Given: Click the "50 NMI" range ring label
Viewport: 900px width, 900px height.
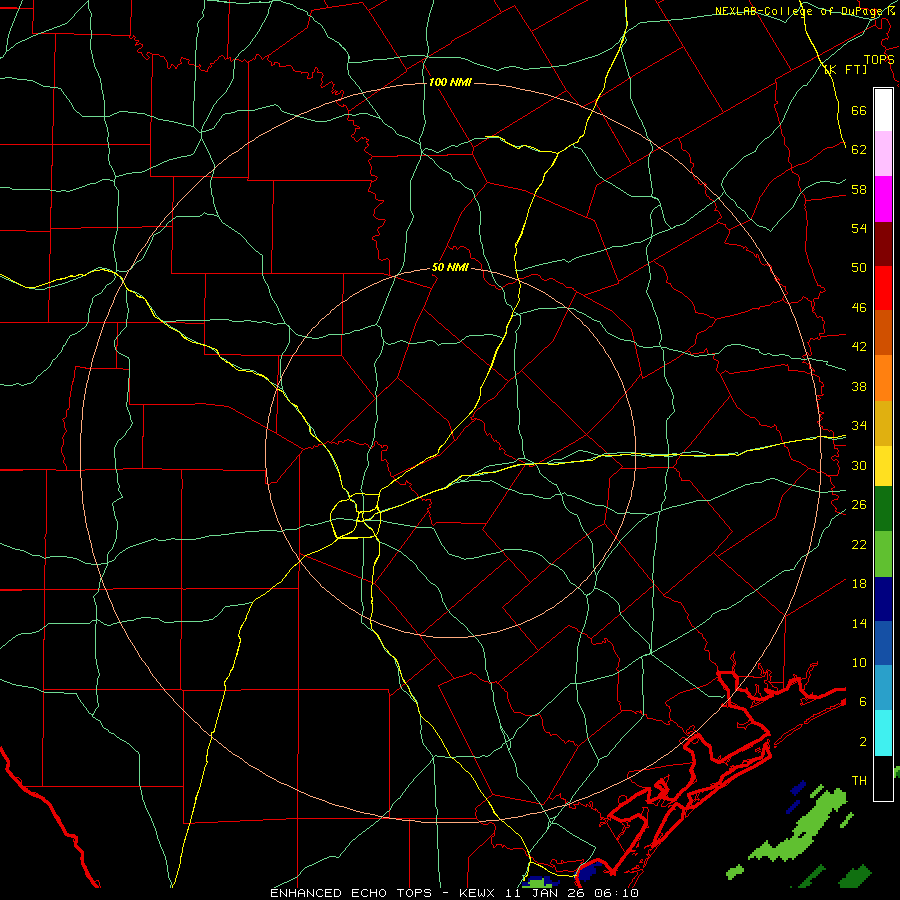Looking at the screenshot, I should tap(450, 267).
